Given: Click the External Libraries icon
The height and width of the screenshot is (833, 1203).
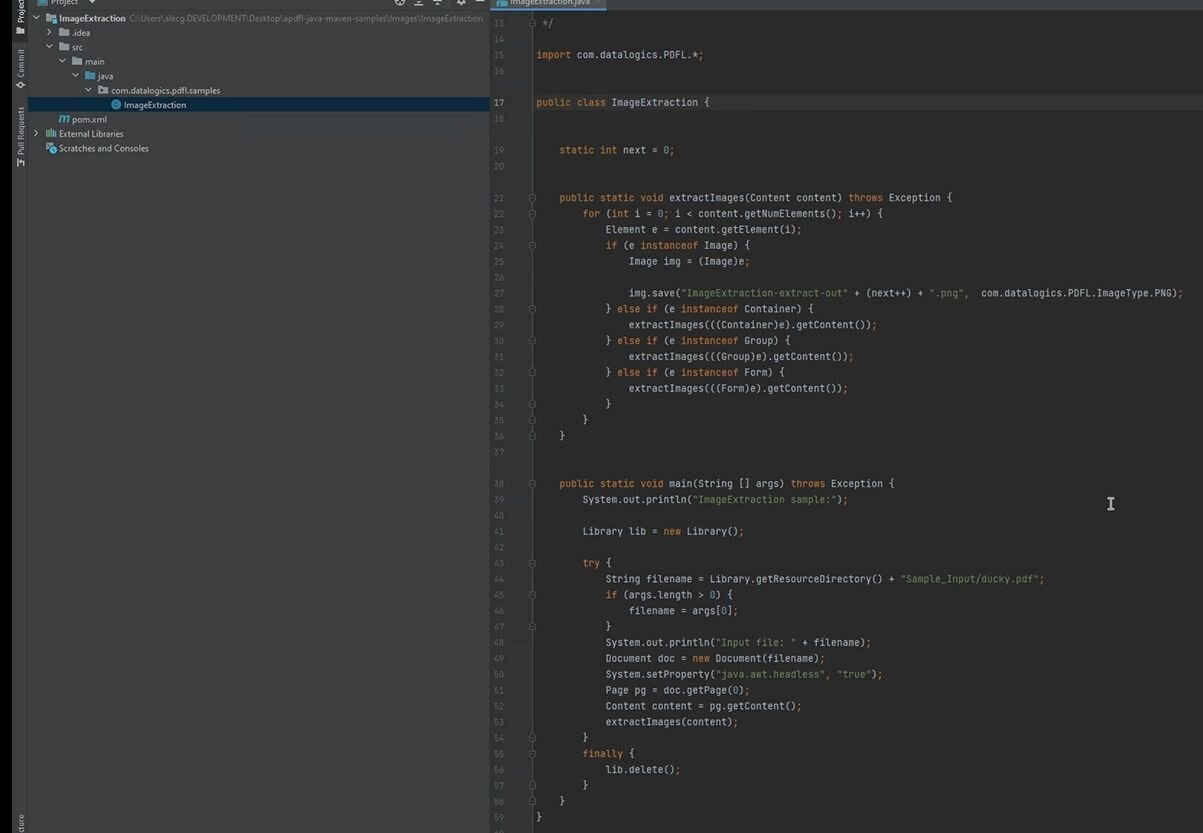Looking at the screenshot, I should point(51,134).
